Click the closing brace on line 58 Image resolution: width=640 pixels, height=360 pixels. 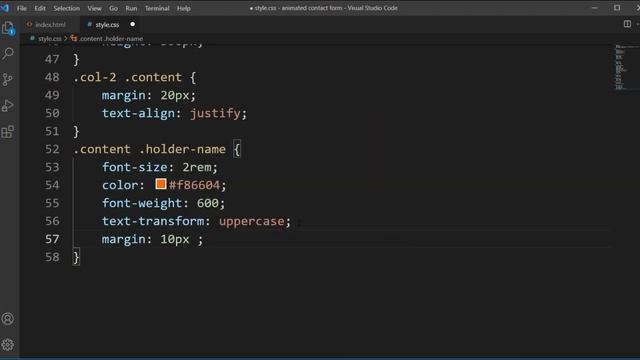76,257
